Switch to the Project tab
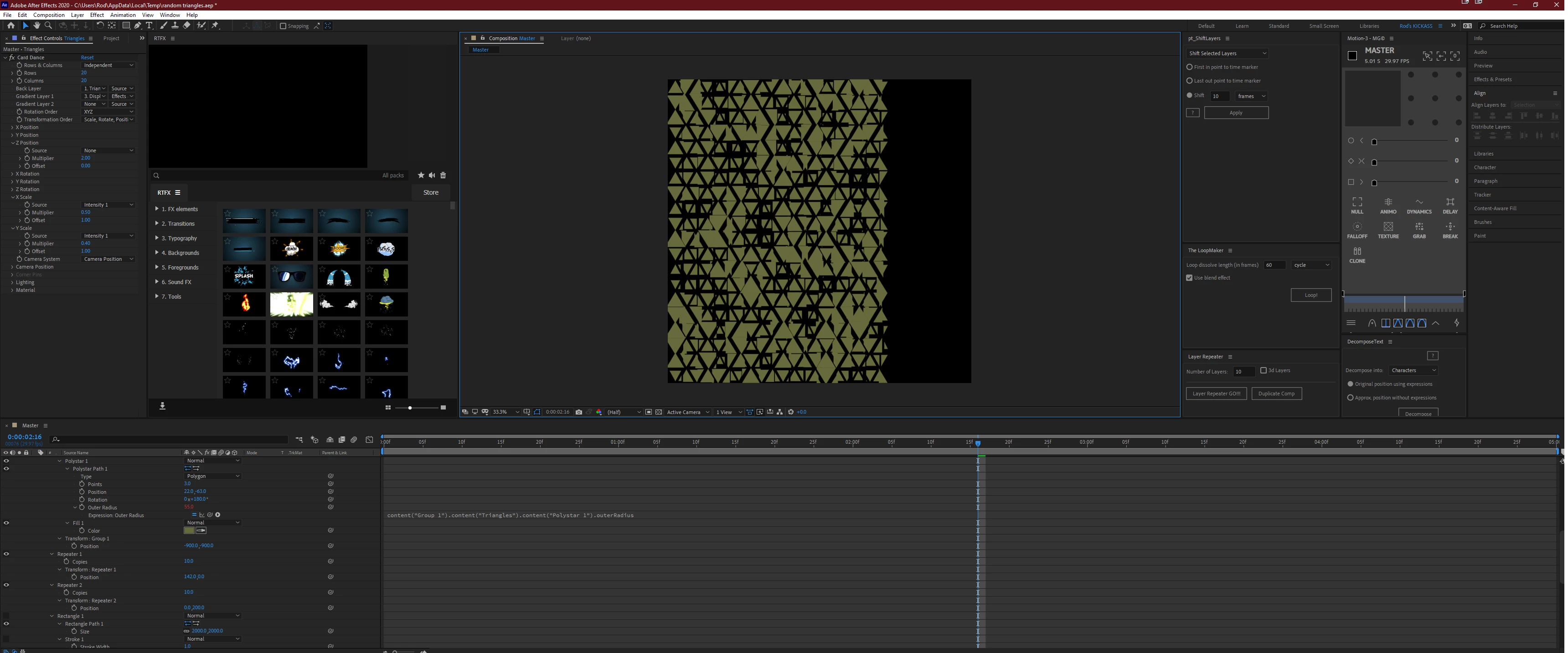This screenshot has height=653, width=1568. click(x=111, y=38)
